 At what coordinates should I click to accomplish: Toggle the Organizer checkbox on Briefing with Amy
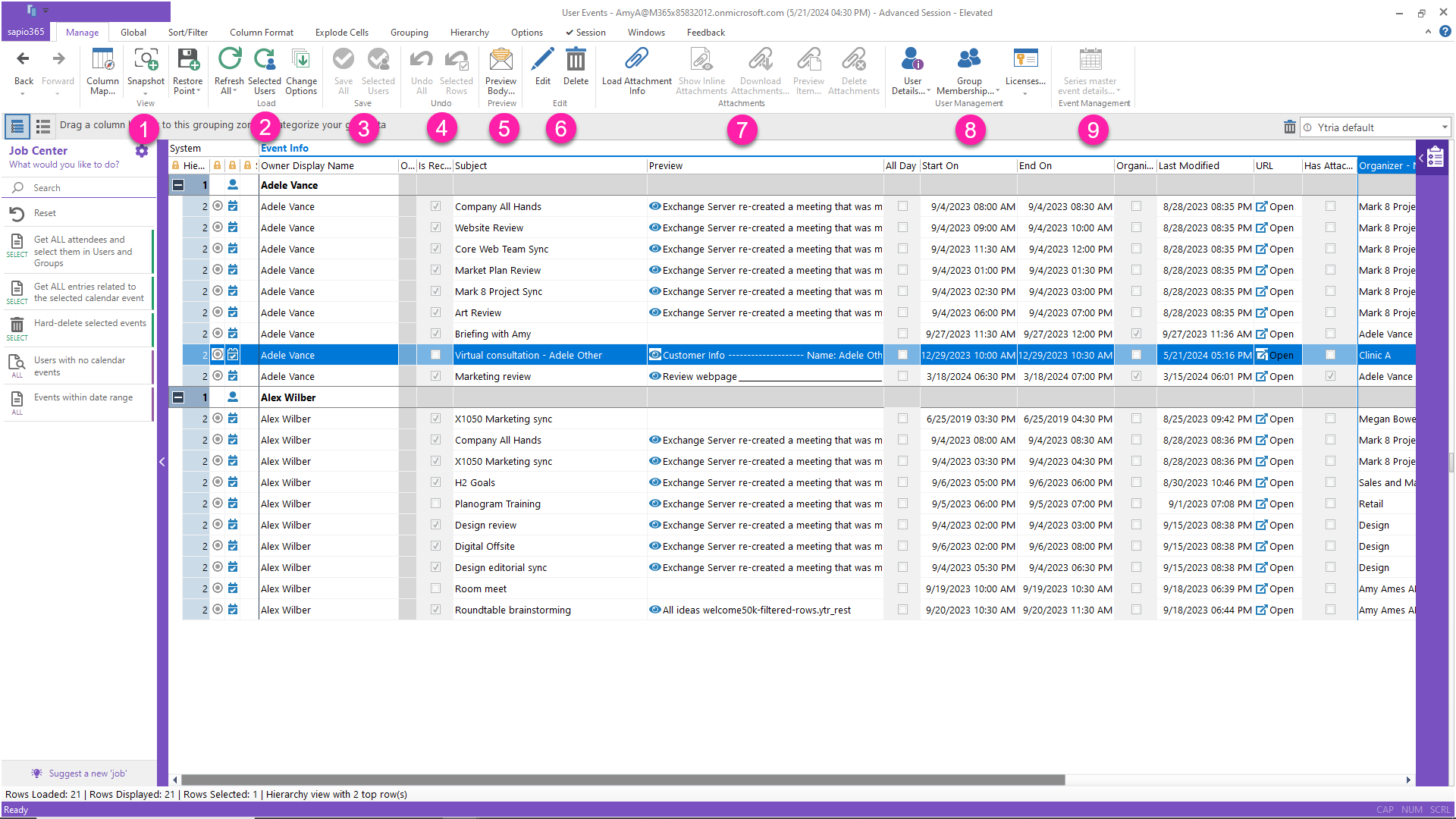[x=1135, y=334]
